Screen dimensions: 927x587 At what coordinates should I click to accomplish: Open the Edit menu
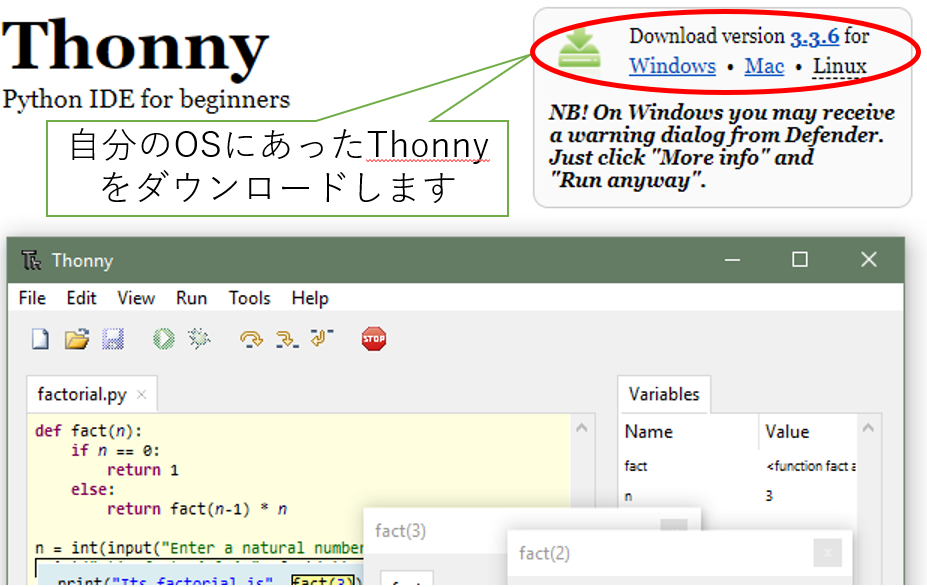(x=81, y=298)
